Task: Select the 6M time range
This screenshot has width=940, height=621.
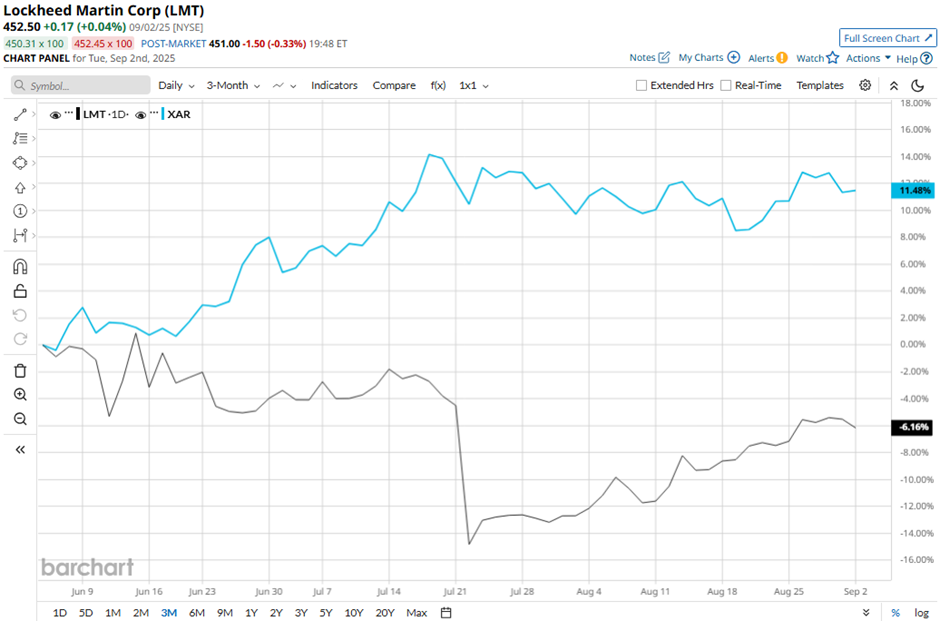Action: [197, 613]
